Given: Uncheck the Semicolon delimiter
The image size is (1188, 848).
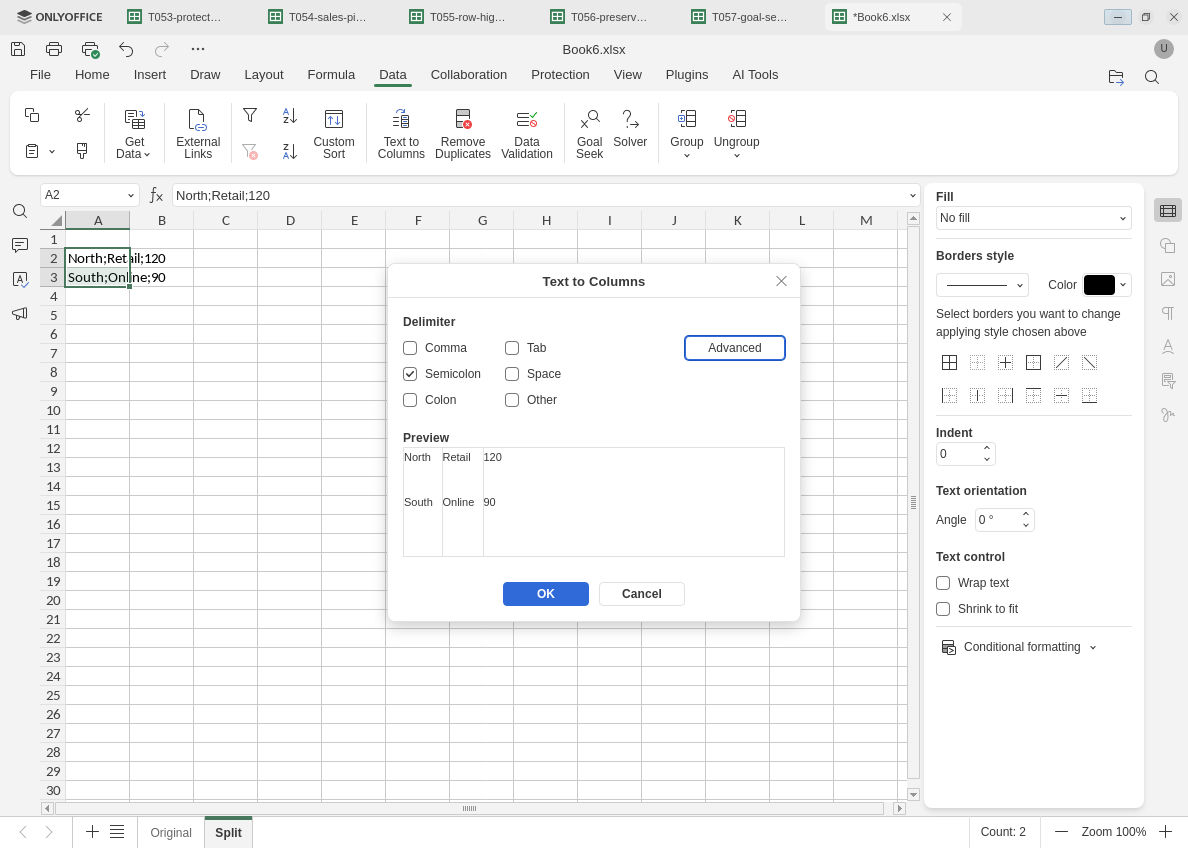Looking at the screenshot, I should [410, 374].
